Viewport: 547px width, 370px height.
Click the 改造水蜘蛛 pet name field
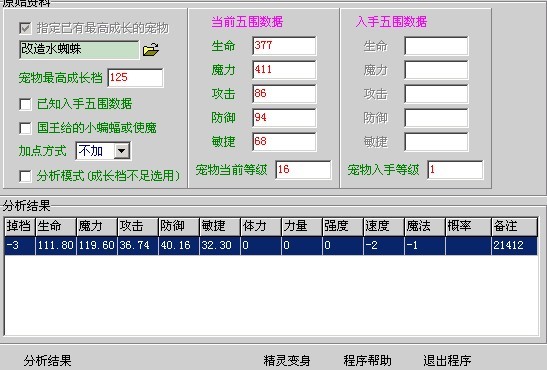79,50
